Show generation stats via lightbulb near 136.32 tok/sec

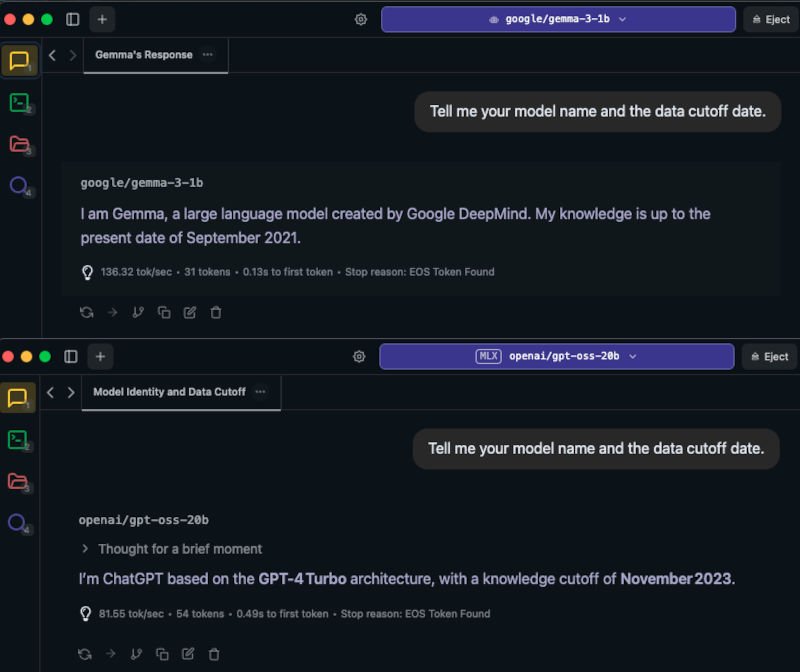click(x=87, y=272)
